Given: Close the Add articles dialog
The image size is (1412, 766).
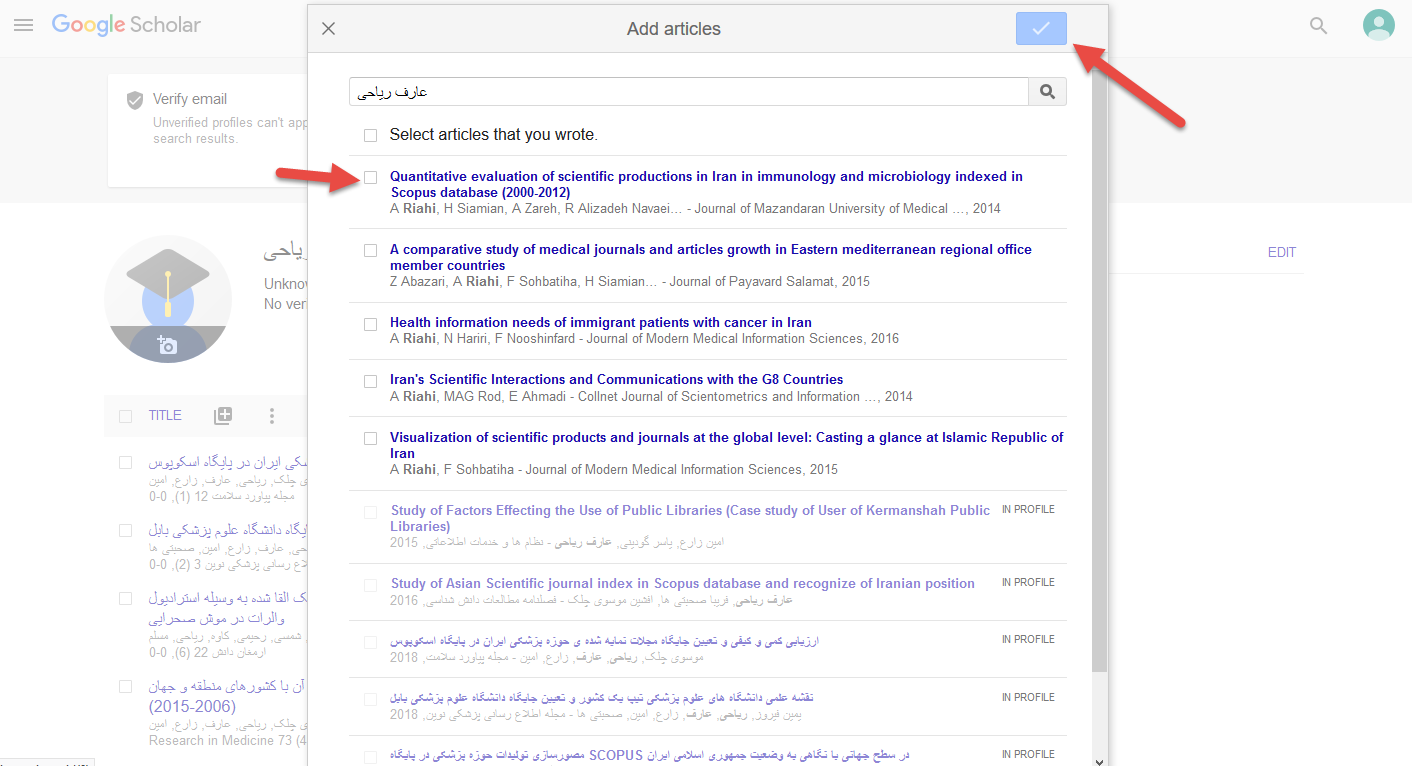Looking at the screenshot, I should pyautogui.click(x=328, y=29).
